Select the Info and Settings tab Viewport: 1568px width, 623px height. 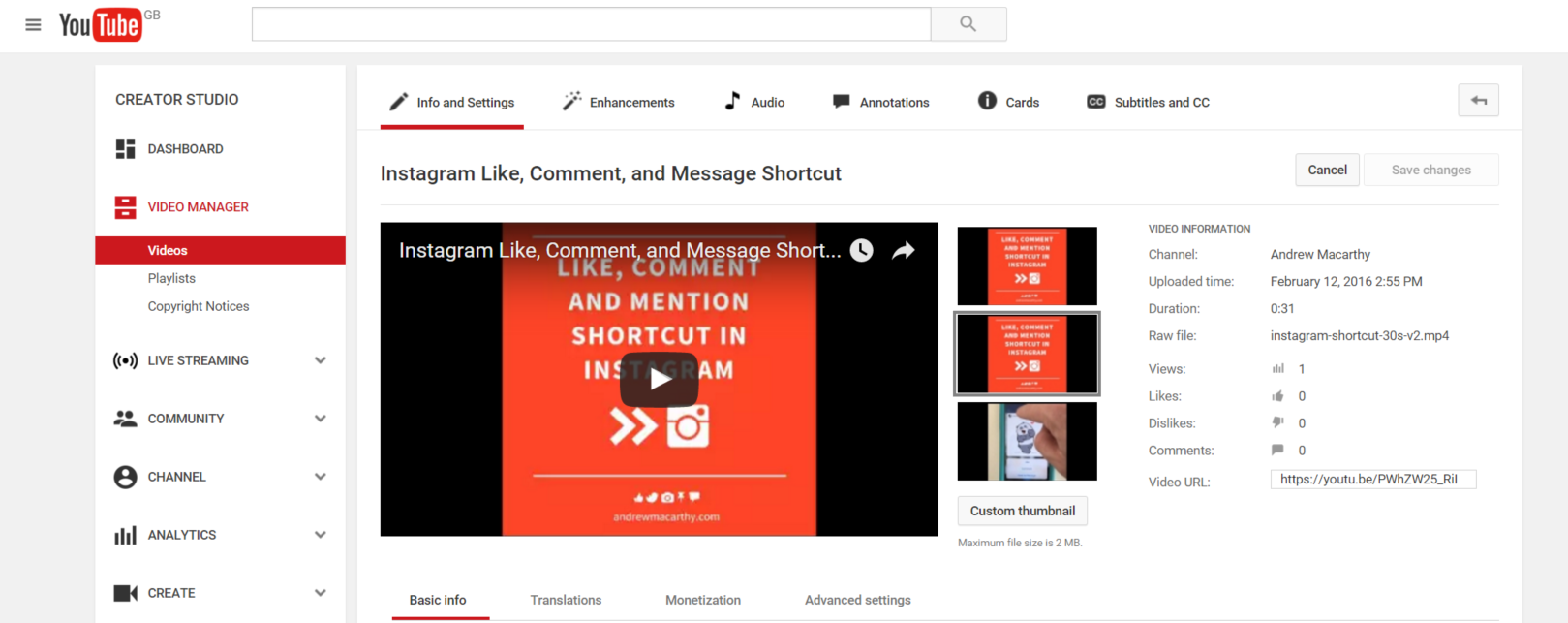pyautogui.click(x=452, y=102)
